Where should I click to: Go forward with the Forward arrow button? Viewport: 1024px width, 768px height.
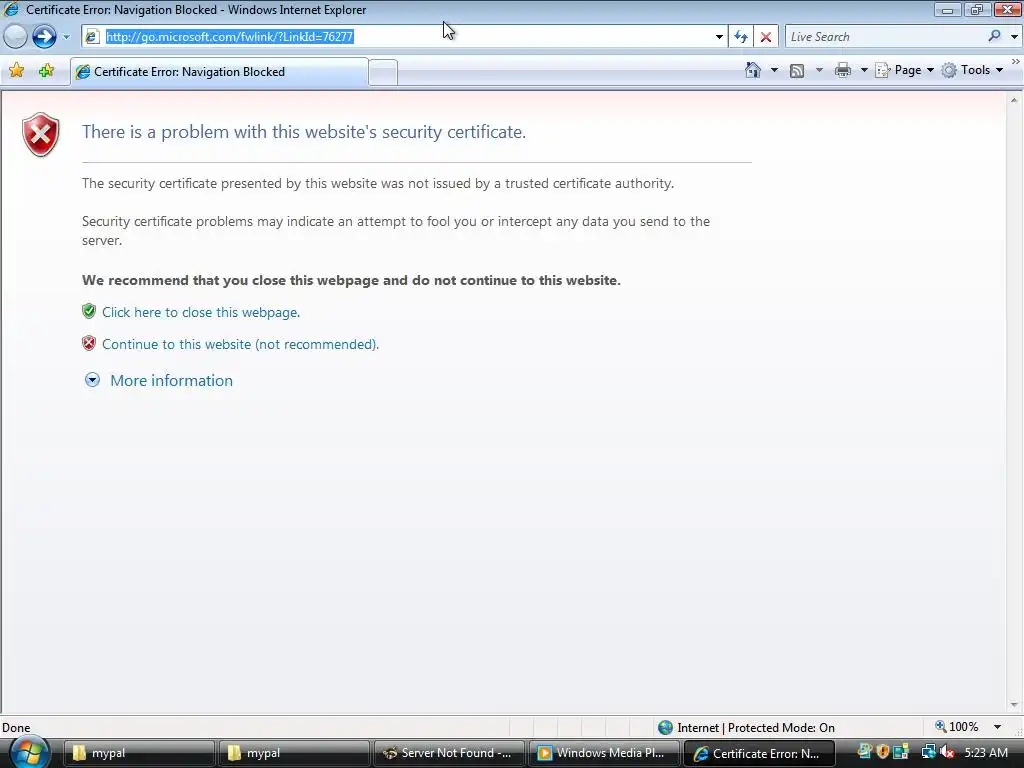pos(44,37)
